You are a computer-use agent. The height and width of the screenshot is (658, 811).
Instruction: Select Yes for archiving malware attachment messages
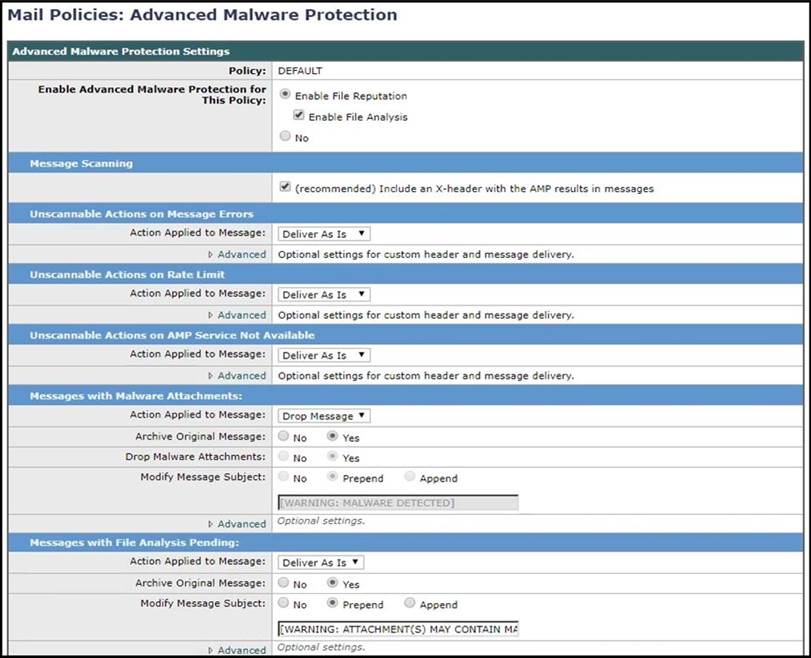pyautogui.click(x=334, y=437)
